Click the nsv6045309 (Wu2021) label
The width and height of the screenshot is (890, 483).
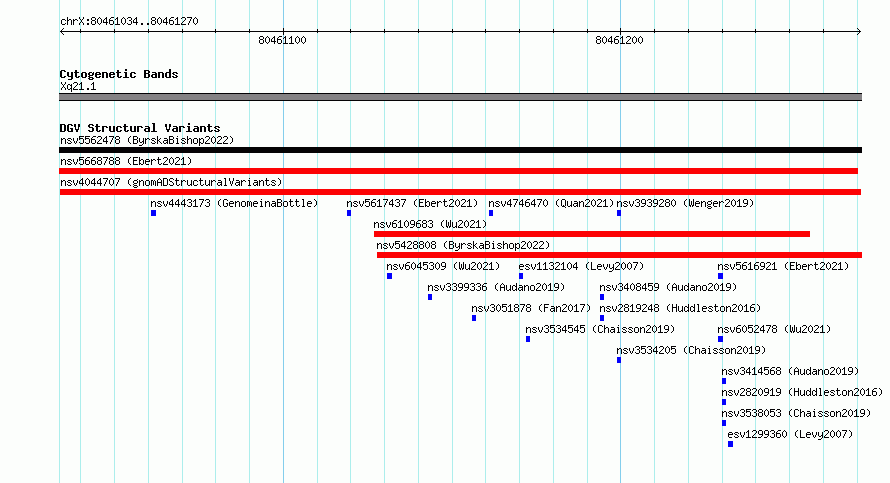(443, 266)
